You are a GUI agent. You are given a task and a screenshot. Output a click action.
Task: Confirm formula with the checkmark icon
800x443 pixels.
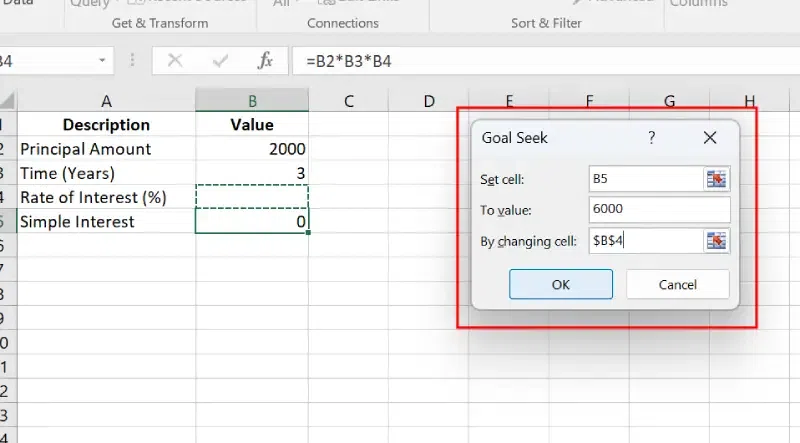[220, 61]
